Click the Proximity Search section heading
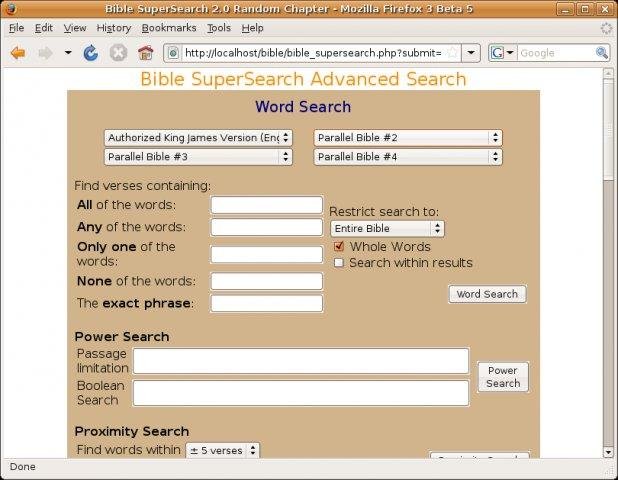618x480 pixels. (x=132, y=431)
